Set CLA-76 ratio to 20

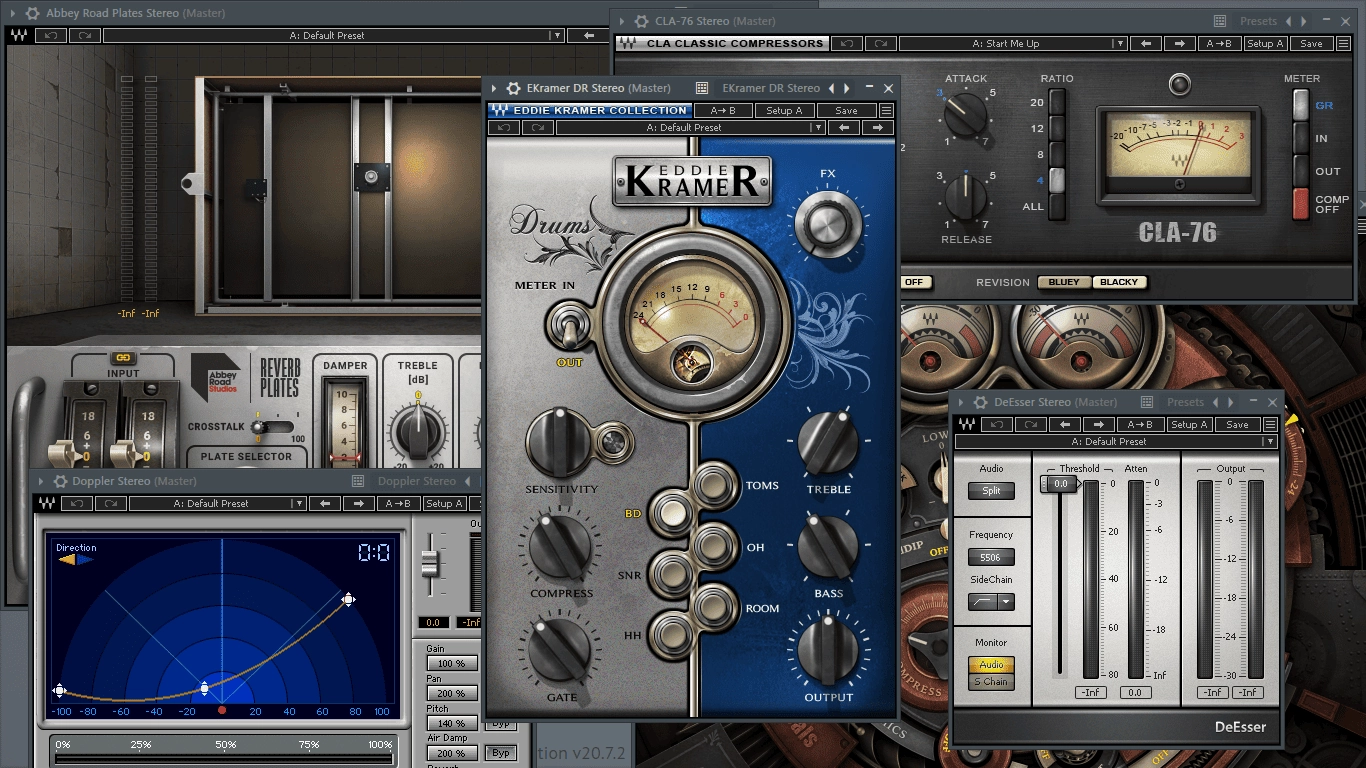click(x=1057, y=102)
